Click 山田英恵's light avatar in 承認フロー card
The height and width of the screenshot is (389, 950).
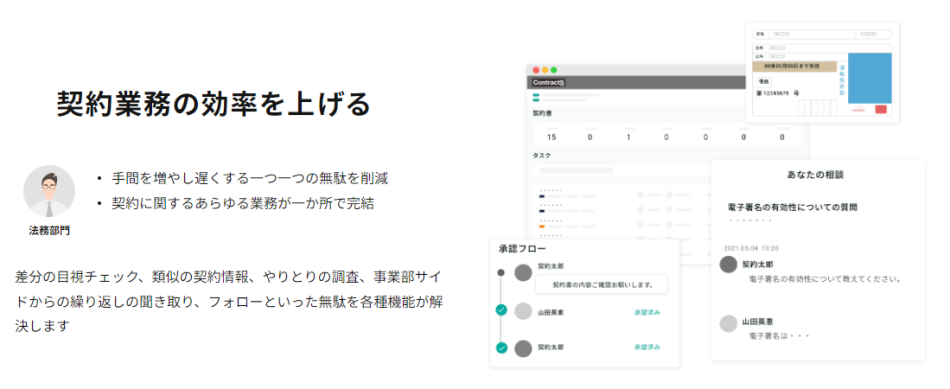point(523,311)
